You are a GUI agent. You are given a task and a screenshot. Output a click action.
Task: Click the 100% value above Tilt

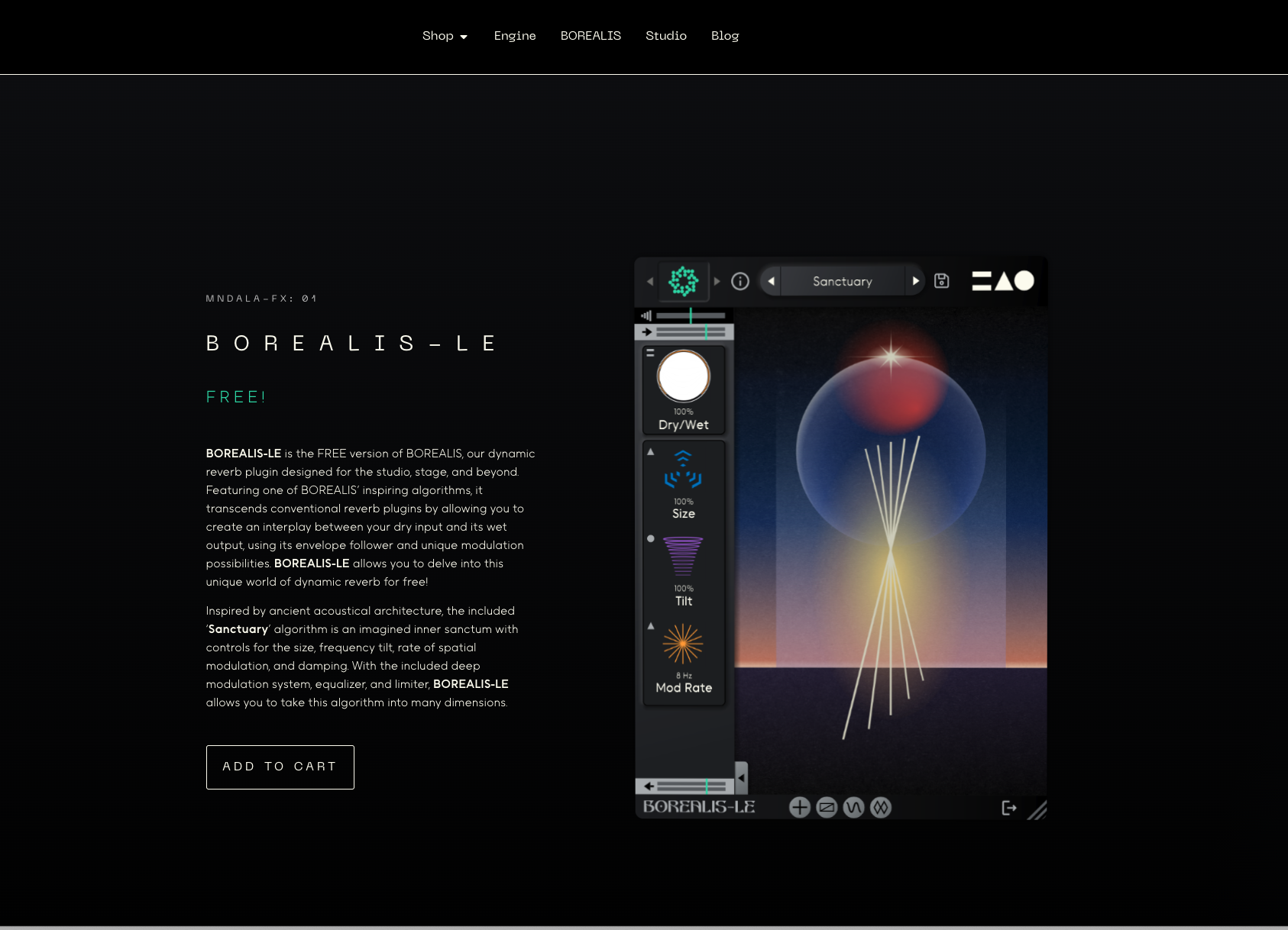(684, 589)
